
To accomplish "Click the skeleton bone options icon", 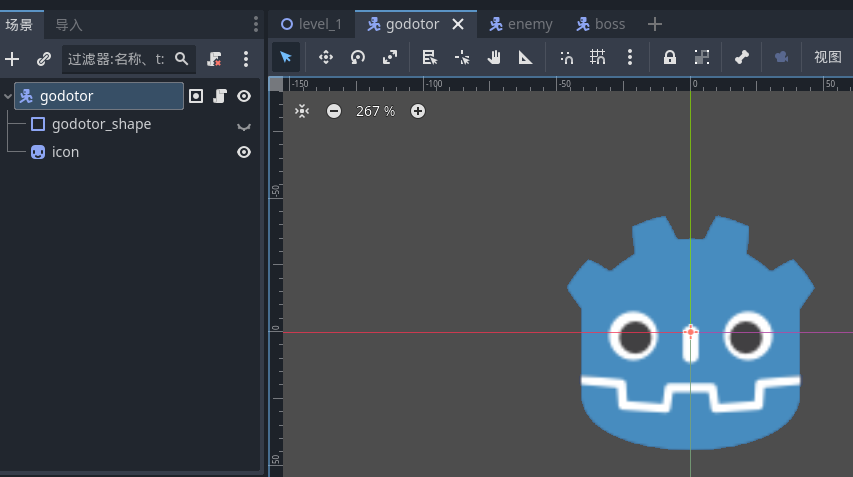I will [x=741, y=58].
